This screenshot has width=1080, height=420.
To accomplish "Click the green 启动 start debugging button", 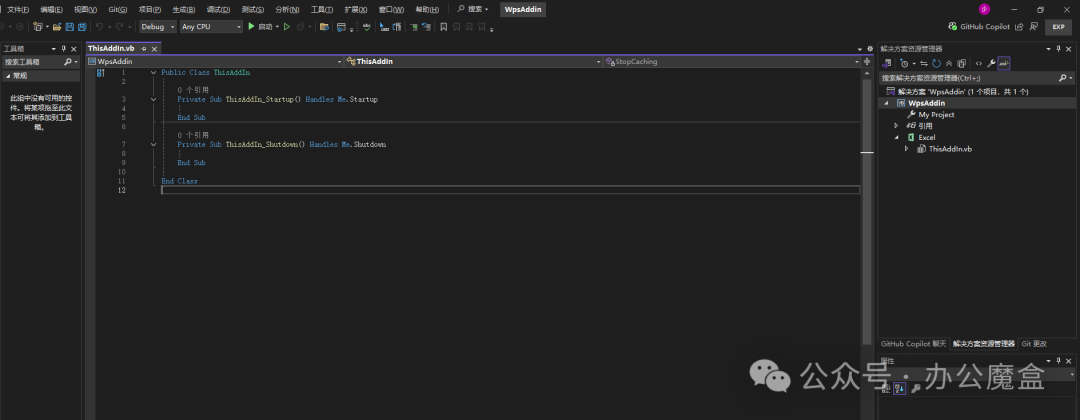I will pyautogui.click(x=260, y=27).
